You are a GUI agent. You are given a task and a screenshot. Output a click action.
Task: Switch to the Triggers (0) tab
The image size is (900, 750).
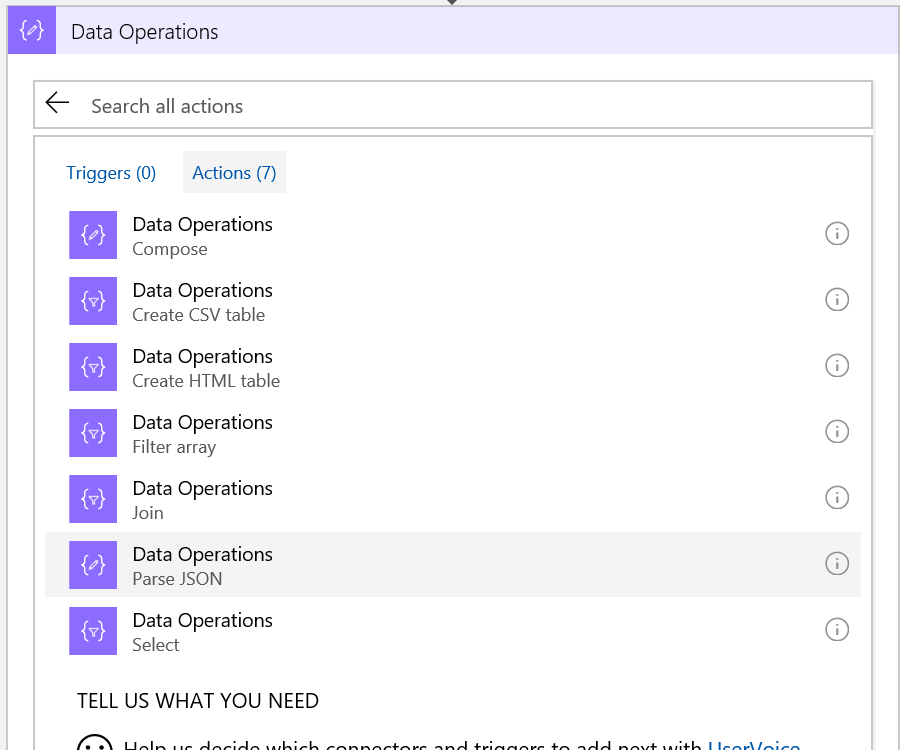tap(111, 173)
